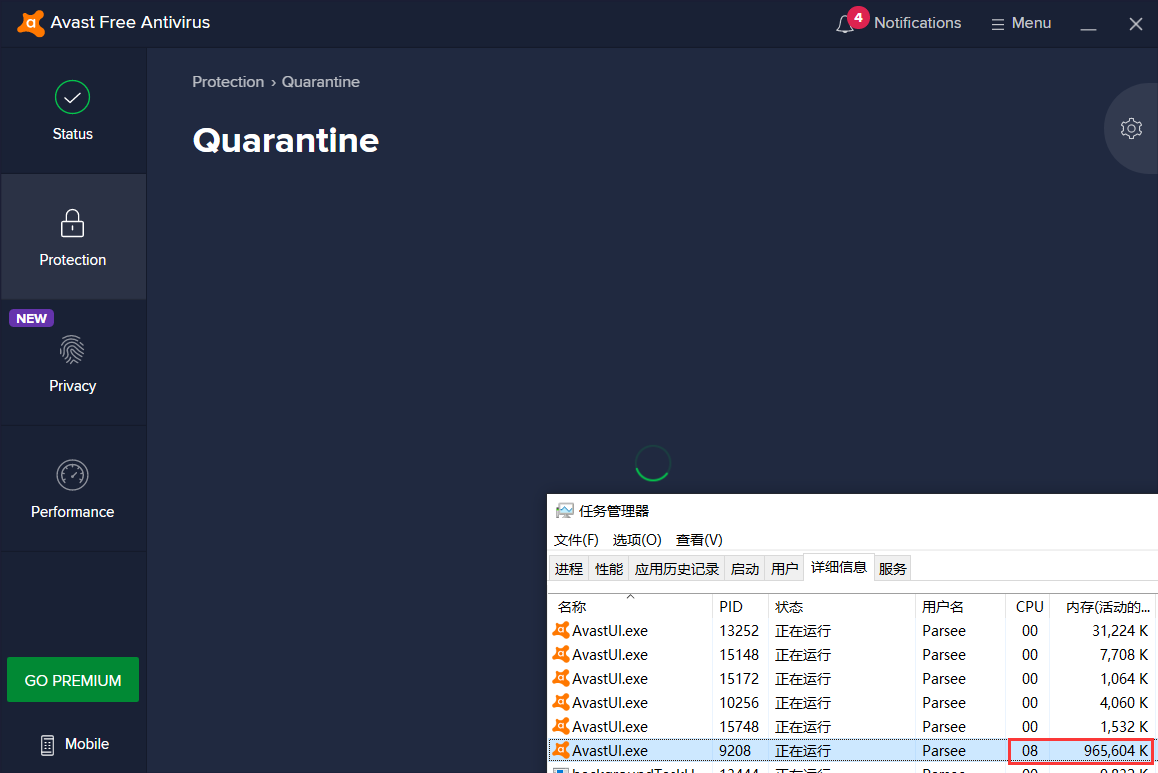Go back to Protection via breadcrumb
1158x773 pixels.
point(227,82)
